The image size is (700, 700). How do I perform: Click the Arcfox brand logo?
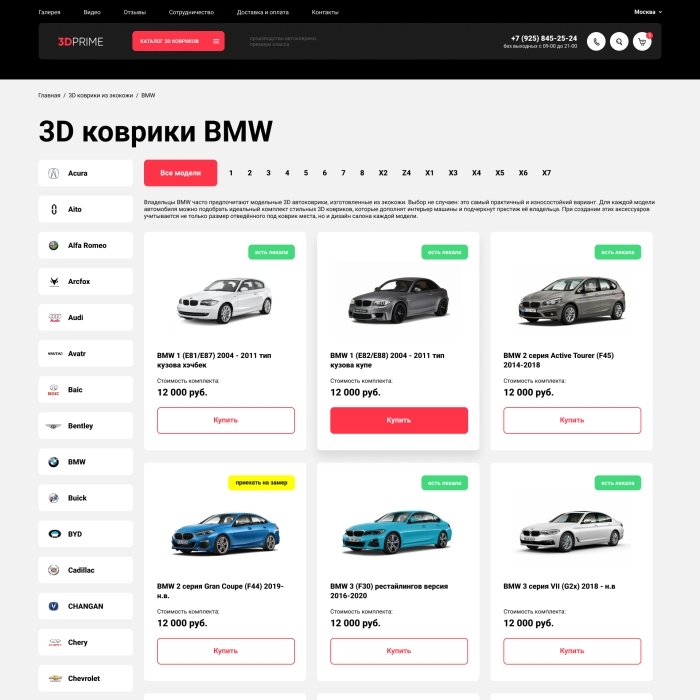click(54, 282)
